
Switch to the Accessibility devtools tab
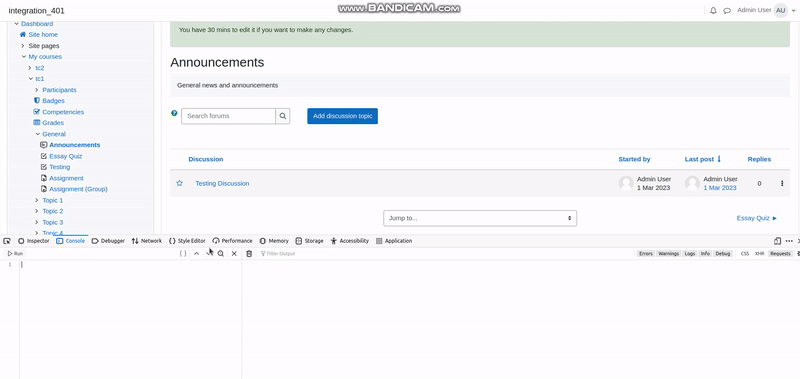pos(349,241)
